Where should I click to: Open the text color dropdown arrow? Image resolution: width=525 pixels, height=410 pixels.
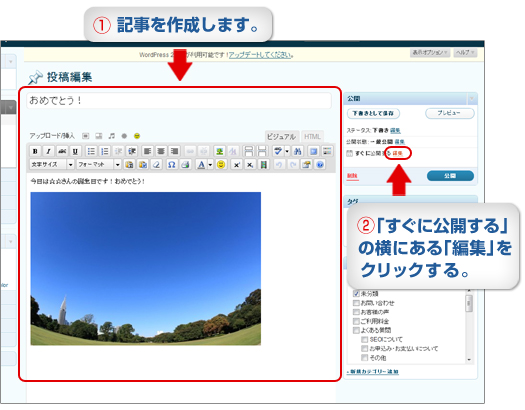pyautogui.click(x=210, y=165)
